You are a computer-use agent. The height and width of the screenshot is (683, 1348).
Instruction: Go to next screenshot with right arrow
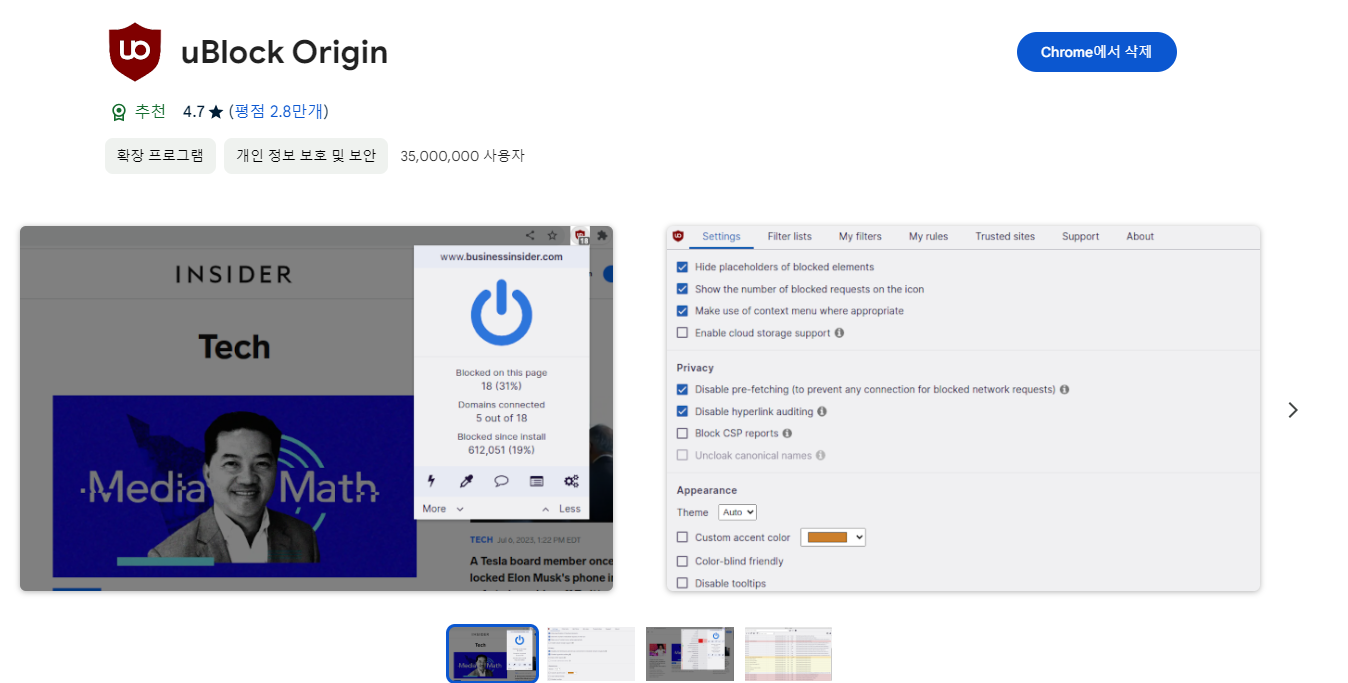click(1293, 410)
